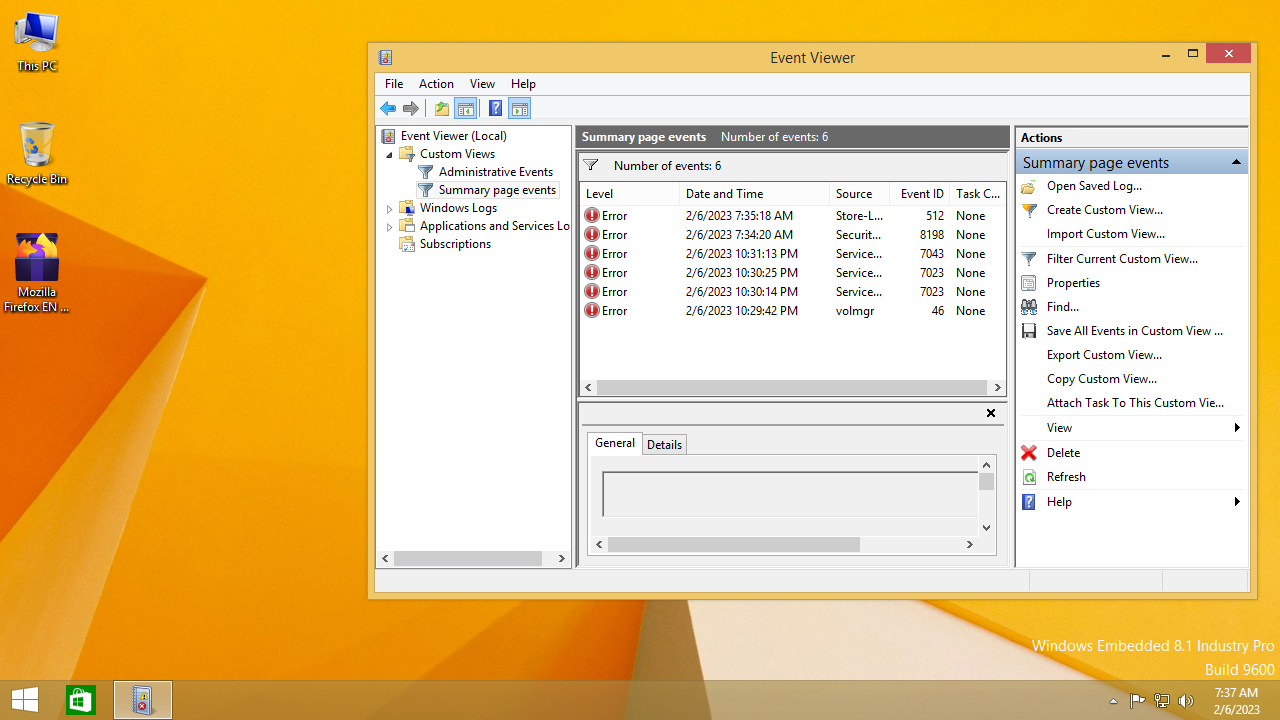Open the Action menu
Viewport: 1280px width, 720px height.
point(436,84)
